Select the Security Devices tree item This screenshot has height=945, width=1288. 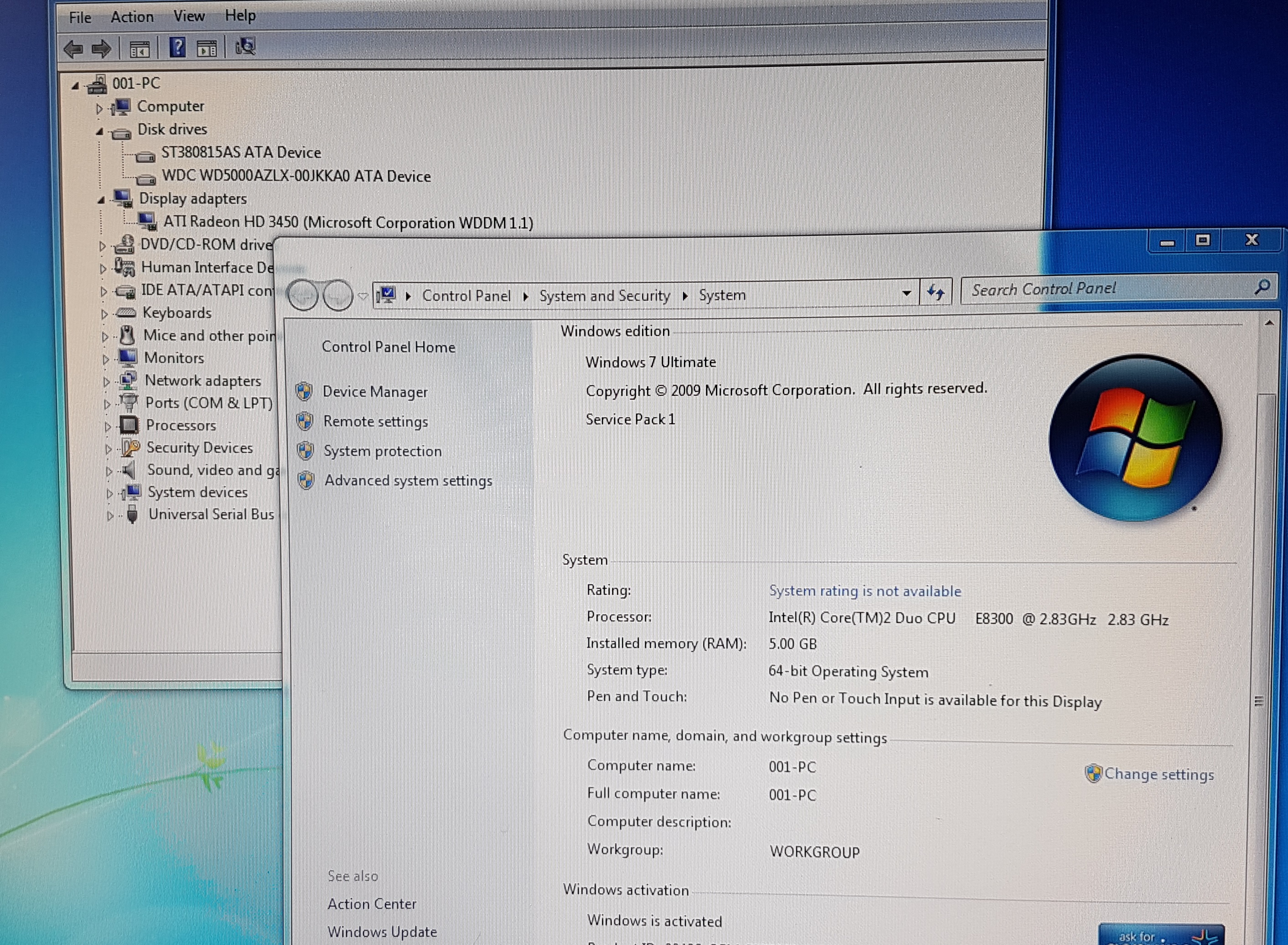[200, 447]
